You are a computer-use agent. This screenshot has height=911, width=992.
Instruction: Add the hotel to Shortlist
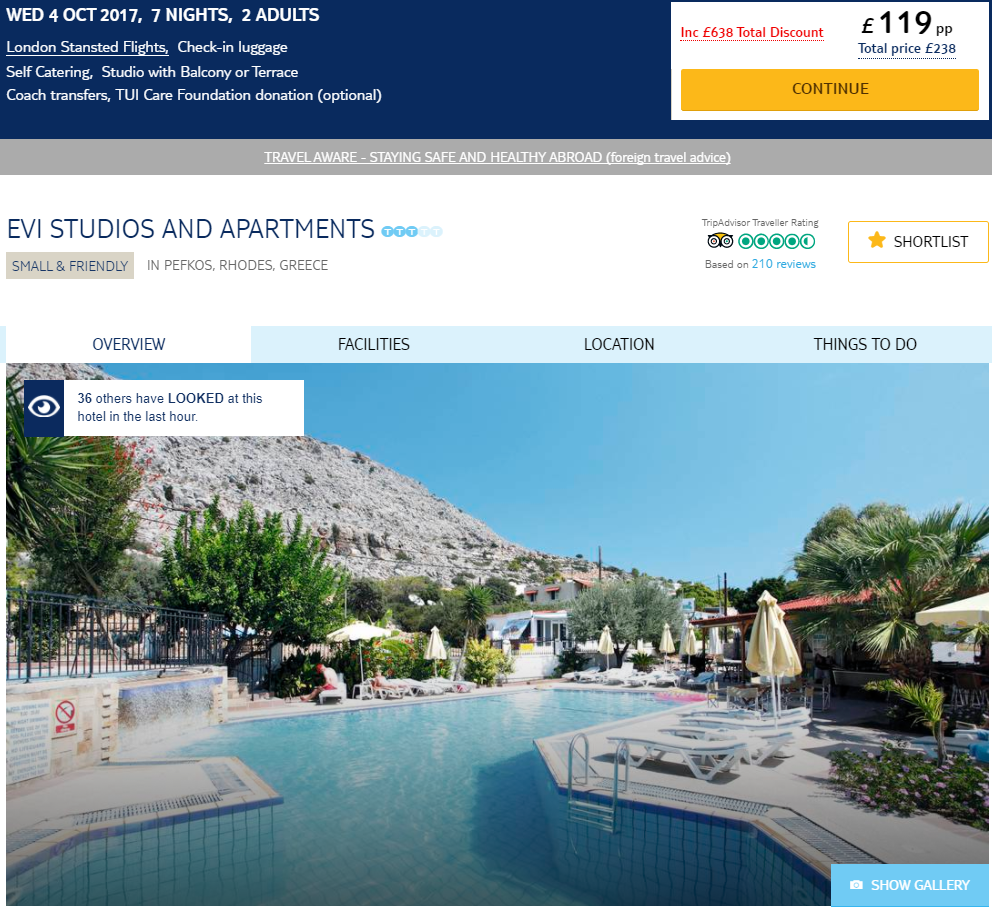click(x=918, y=242)
